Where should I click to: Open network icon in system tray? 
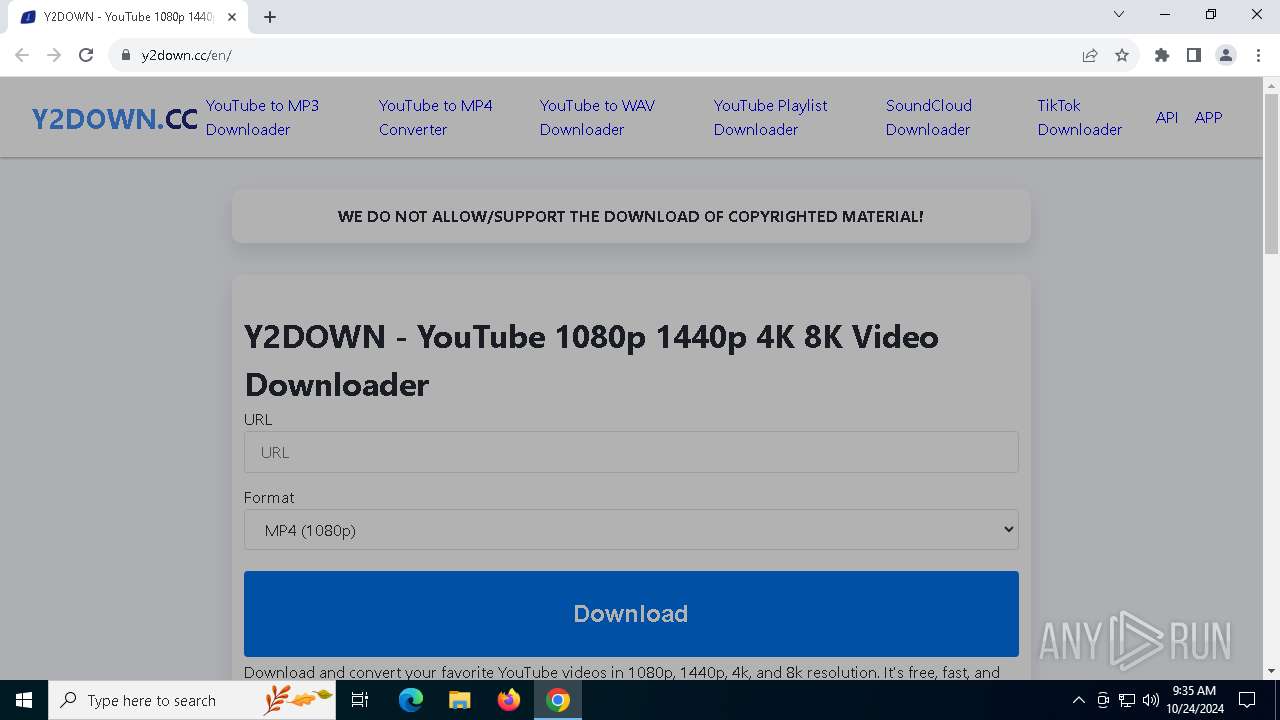point(1127,700)
